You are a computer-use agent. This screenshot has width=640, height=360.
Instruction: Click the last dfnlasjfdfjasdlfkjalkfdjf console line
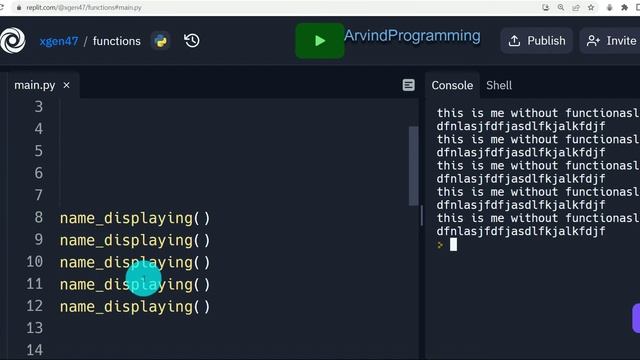pyautogui.click(x=521, y=231)
